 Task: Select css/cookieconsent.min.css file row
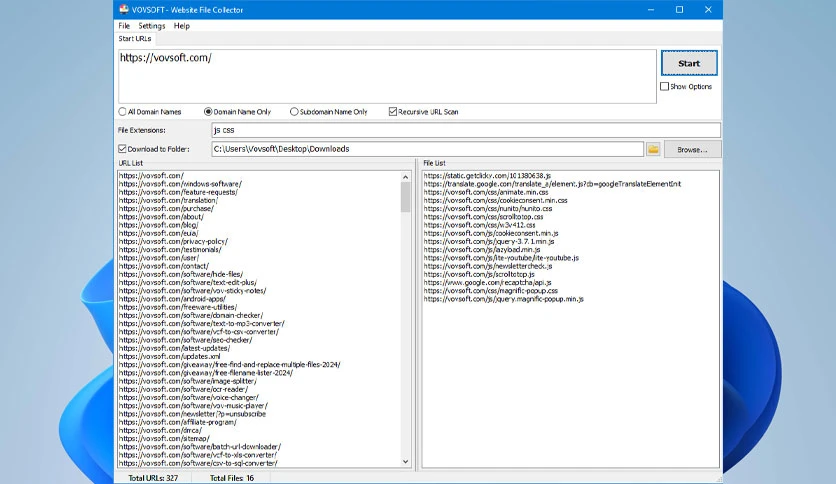tap(496, 200)
